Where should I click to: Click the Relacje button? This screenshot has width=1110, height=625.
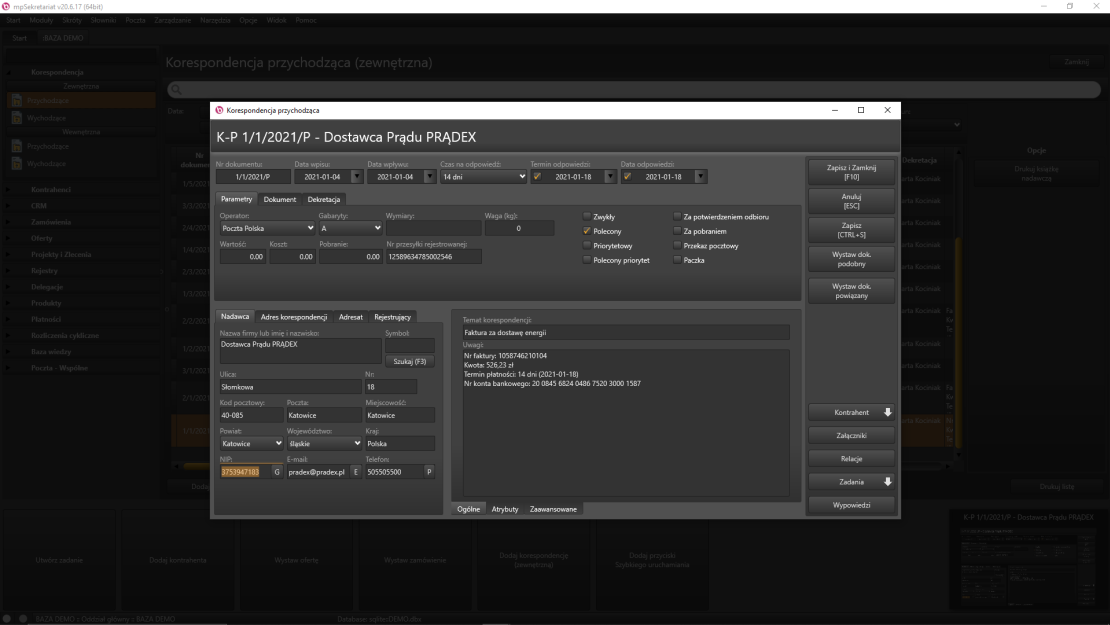pos(851,459)
